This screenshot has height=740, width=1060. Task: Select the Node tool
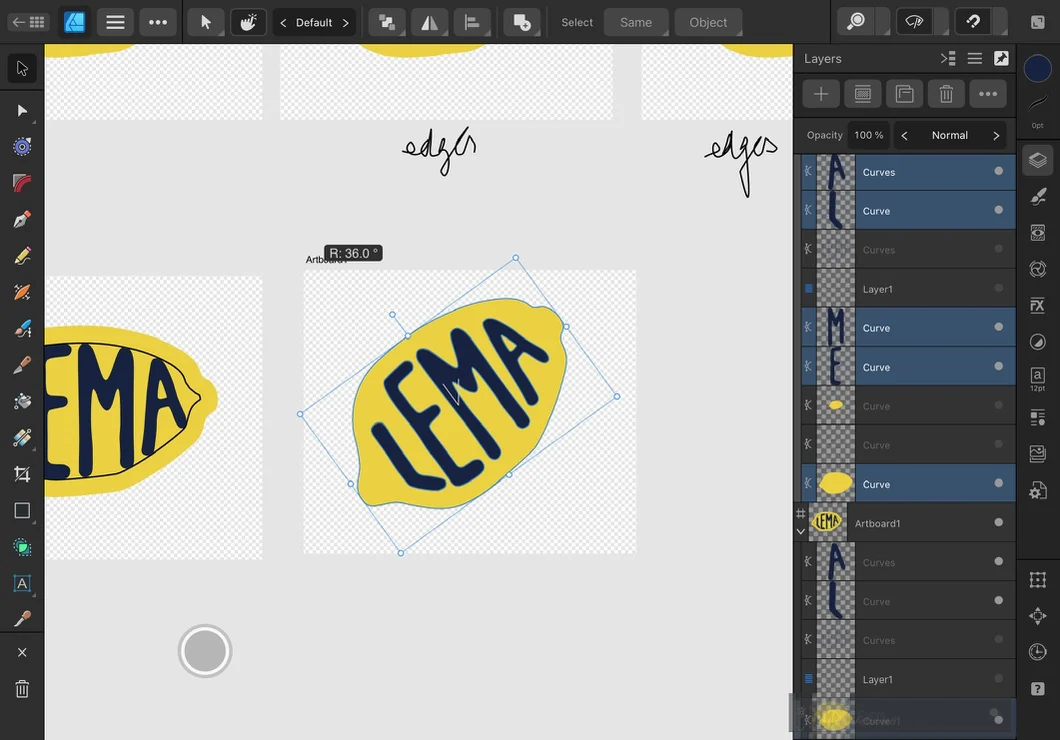click(x=22, y=110)
